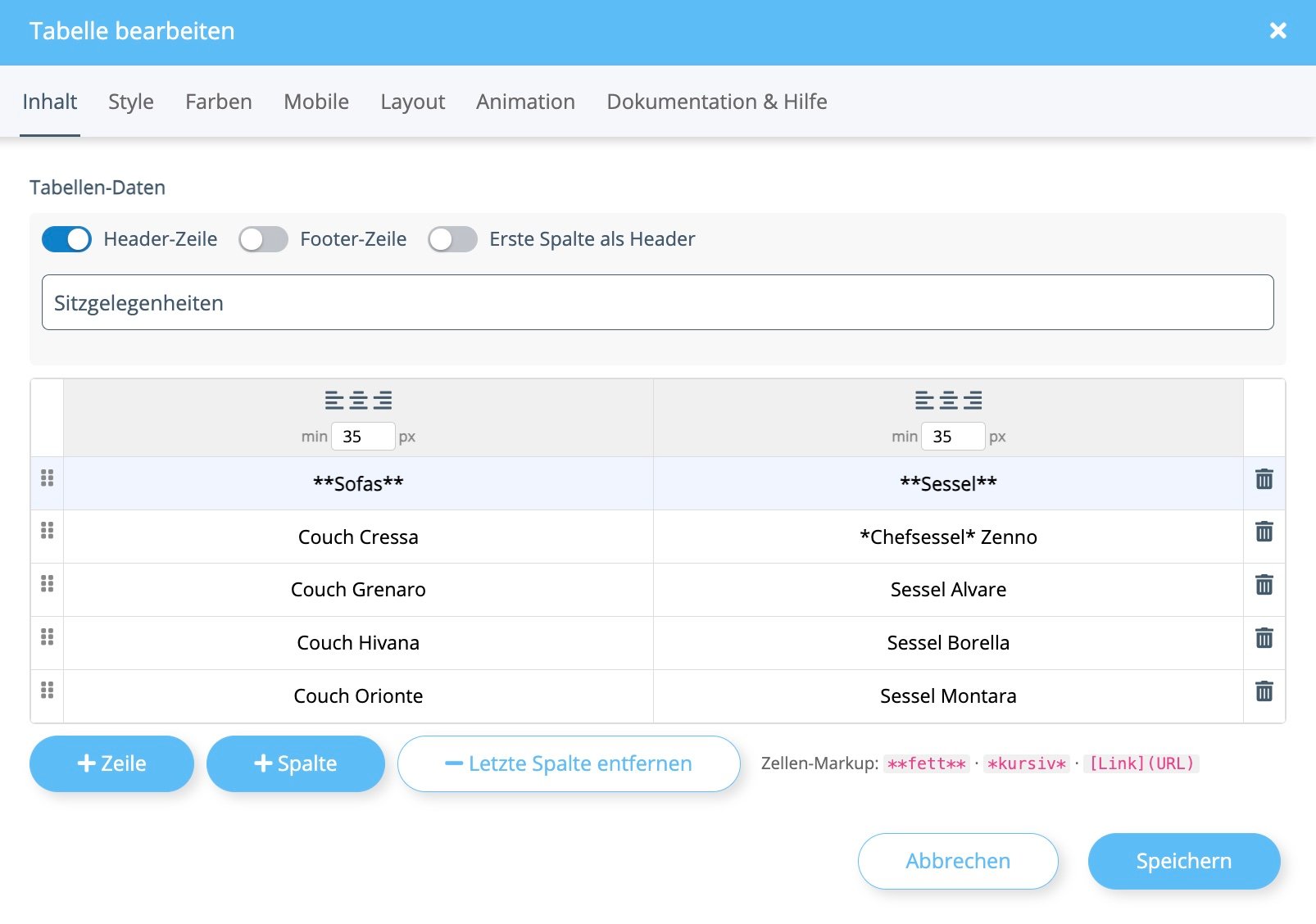Align first column text right
1316x924 pixels.
(x=383, y=400)
